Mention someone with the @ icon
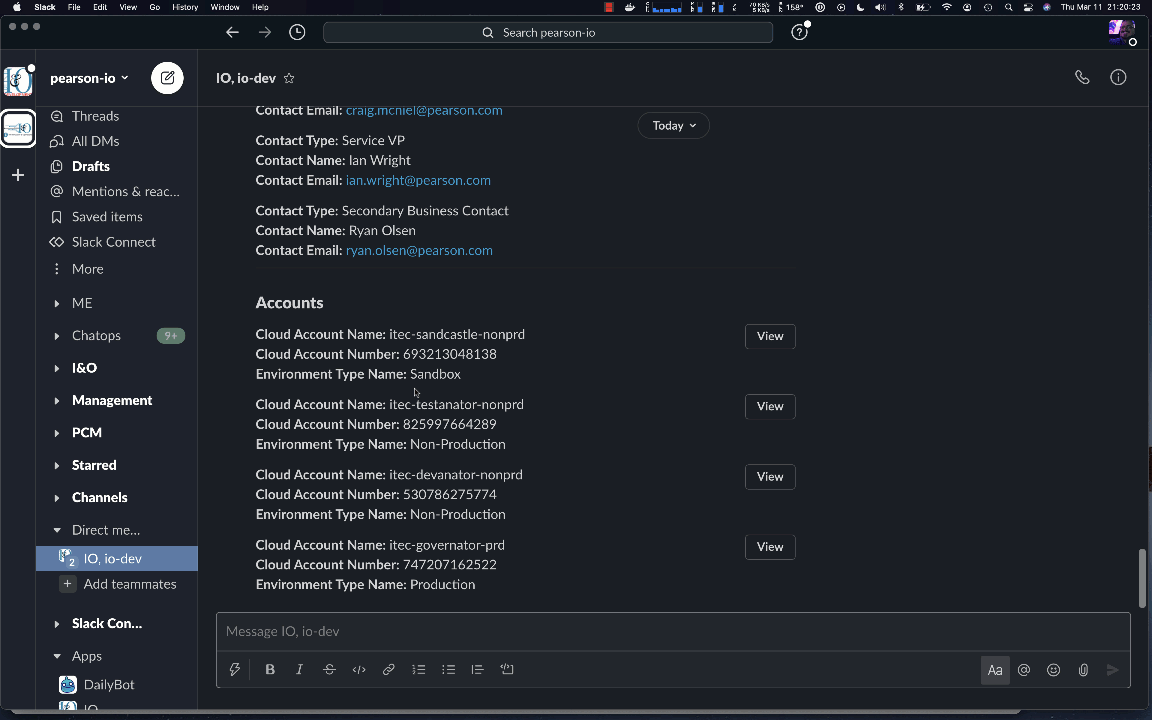The height and width of the screenshot is (720, 1152). 1023,670
